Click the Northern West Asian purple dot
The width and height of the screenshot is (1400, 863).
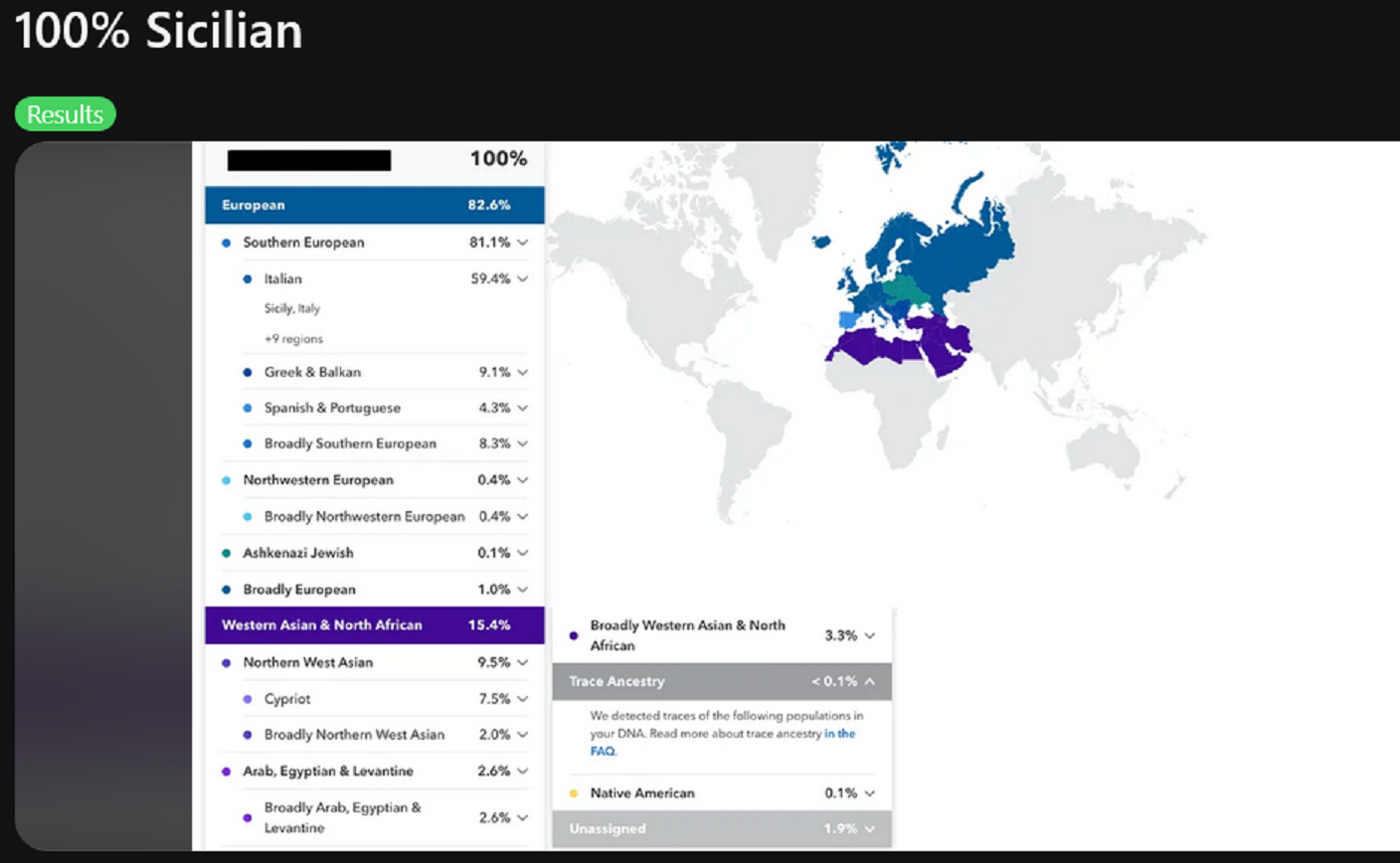click(x=227, y=663)
